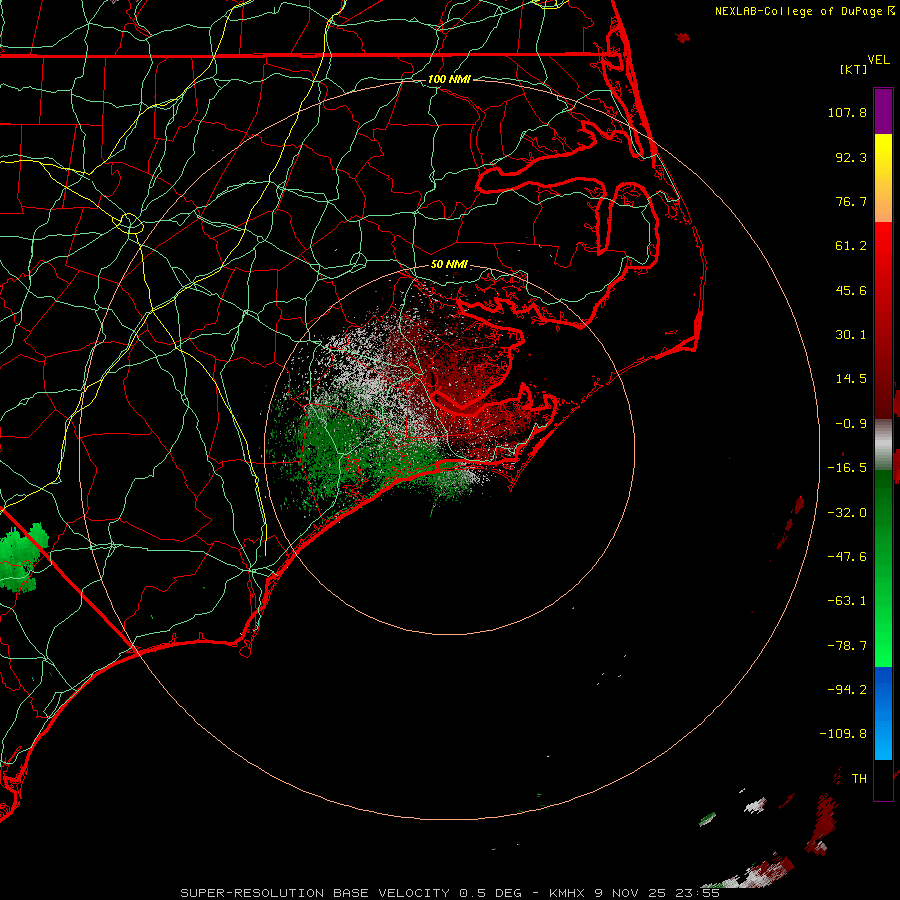The height and width of the screenshot is (900, 900).
Task: Click the 107.8 legend value
Action: coord(847,112)
